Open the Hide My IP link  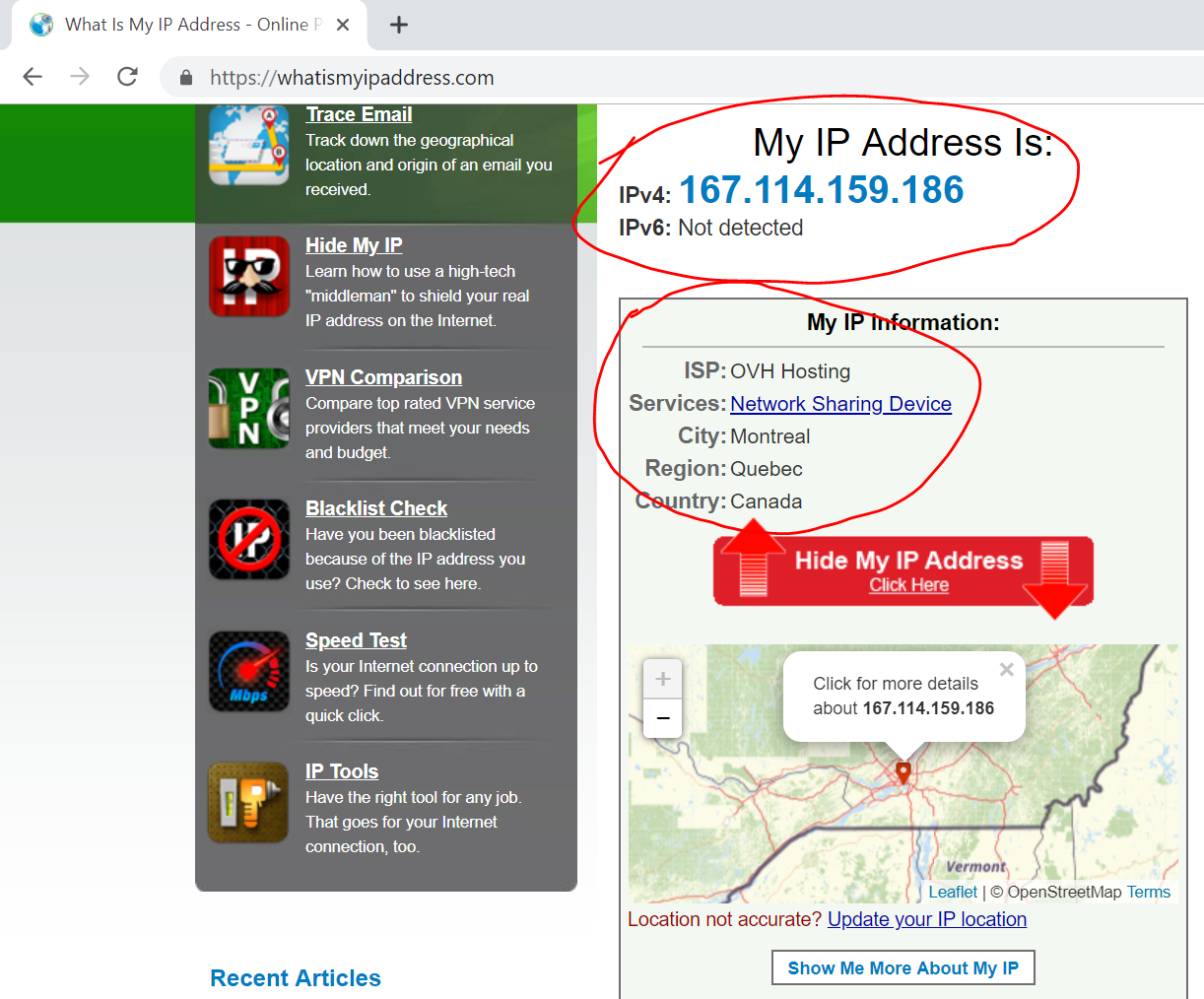354,245
